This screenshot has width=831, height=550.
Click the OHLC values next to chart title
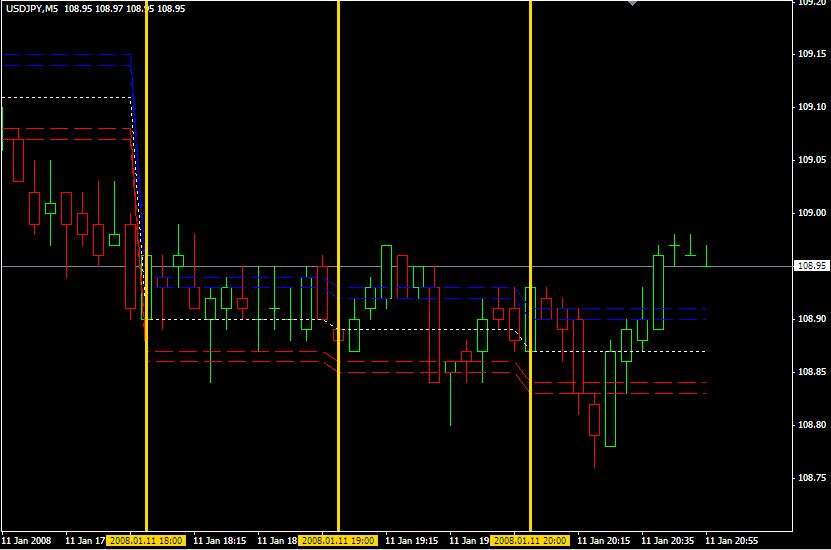point(125,8)
